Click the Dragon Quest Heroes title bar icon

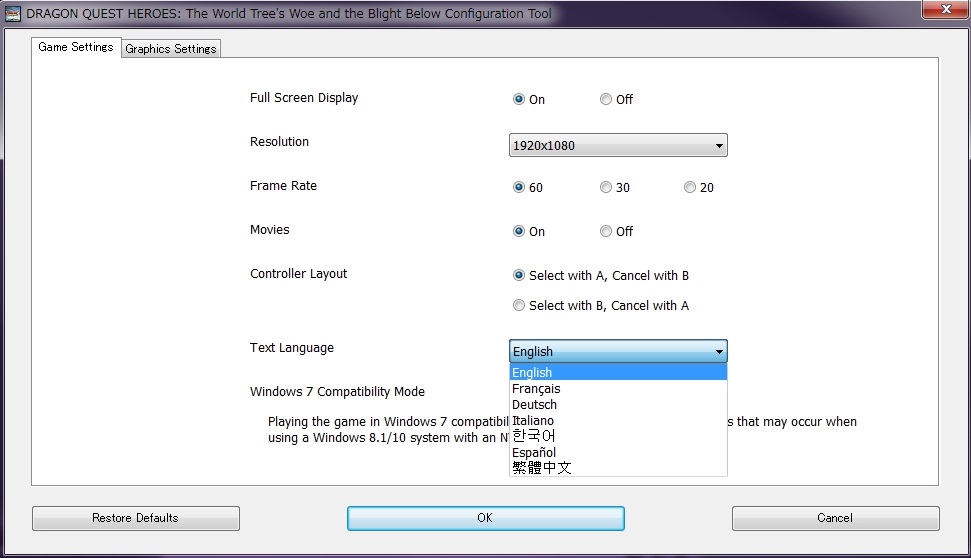point(12,14)
